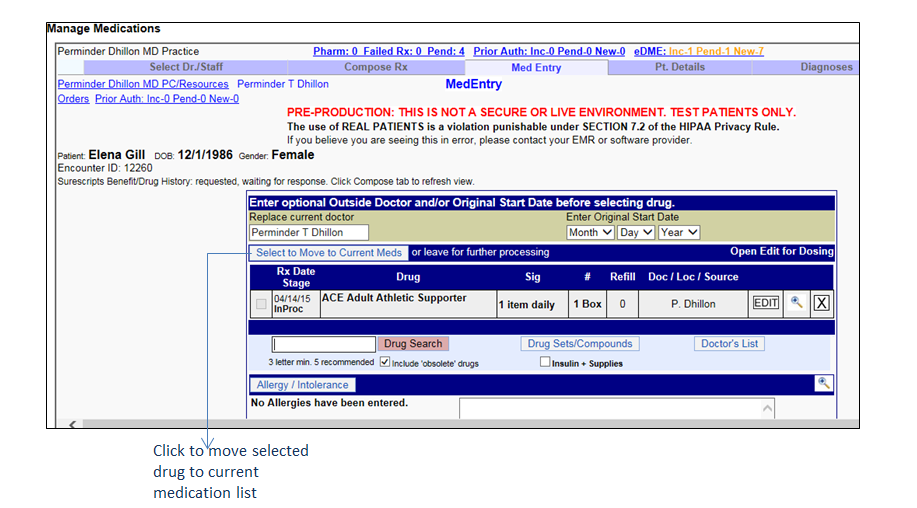Open the Doctor's List
The height and width of the screenshot is (508, 917).
pyautogui.click(x=729, y=344)
